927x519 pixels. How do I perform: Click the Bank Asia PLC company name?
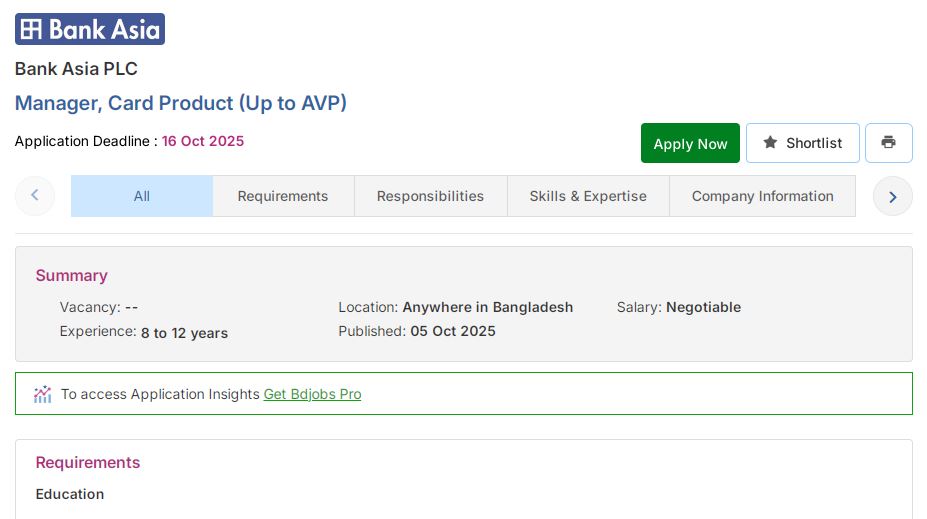[x=76, y=69]
